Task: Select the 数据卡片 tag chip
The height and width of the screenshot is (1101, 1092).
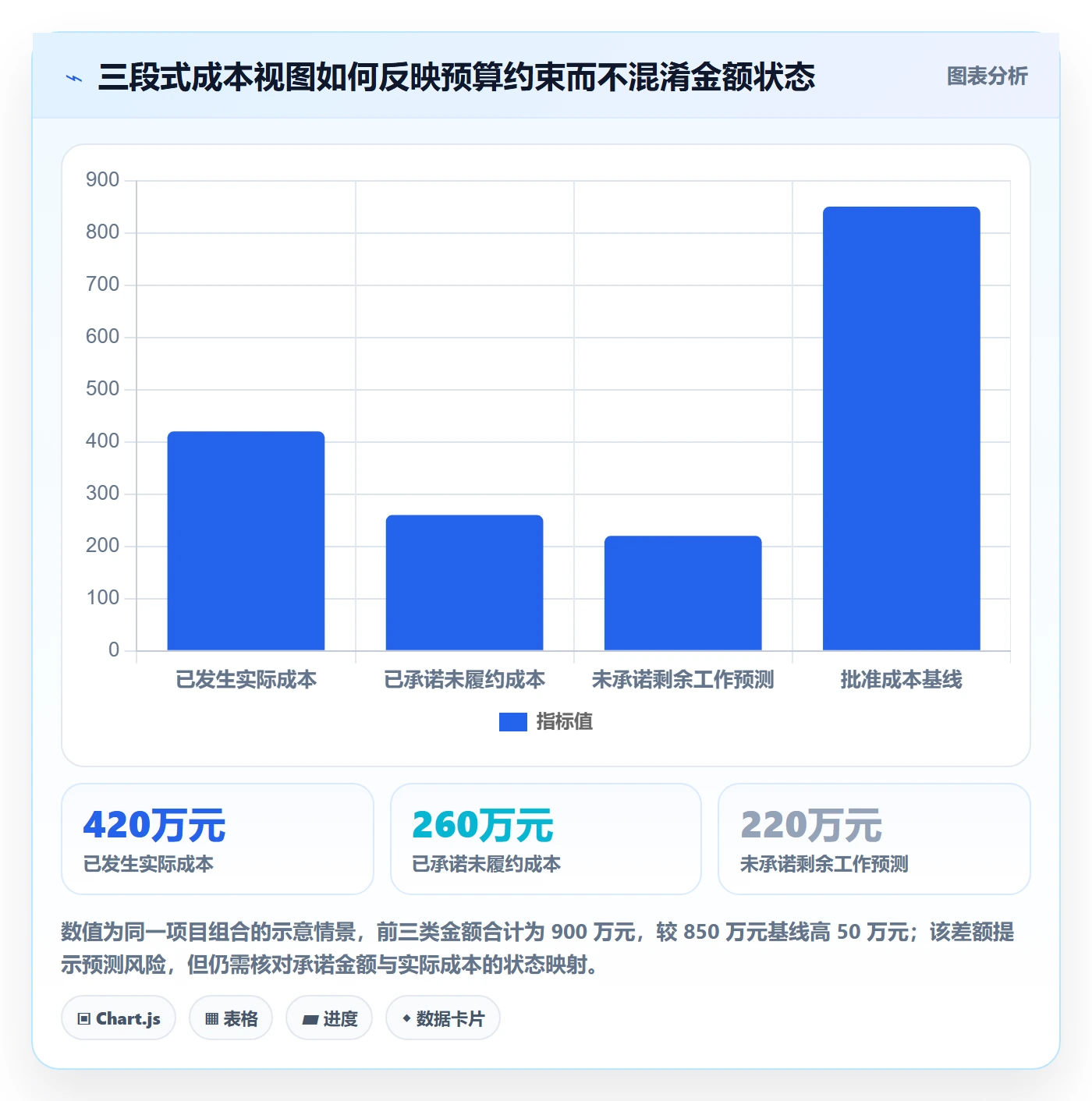Action: pos(443,1018)
